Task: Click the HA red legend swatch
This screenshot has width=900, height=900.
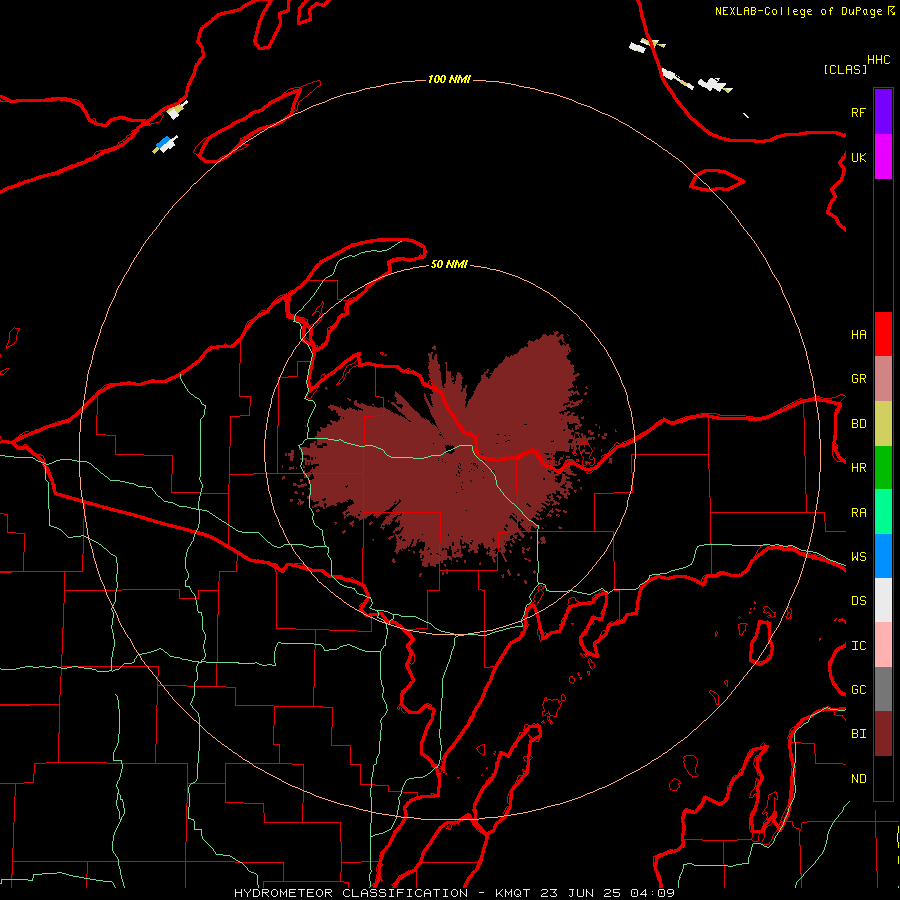Action: [x=883, y=334]
